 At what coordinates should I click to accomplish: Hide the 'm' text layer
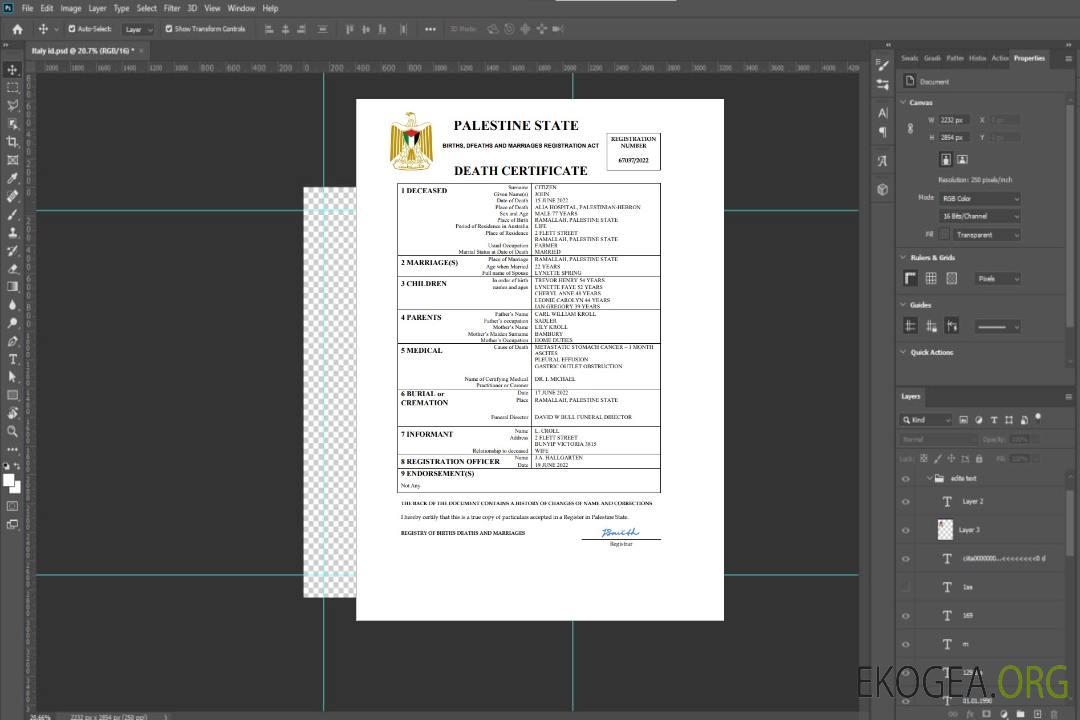click(906, 645)
